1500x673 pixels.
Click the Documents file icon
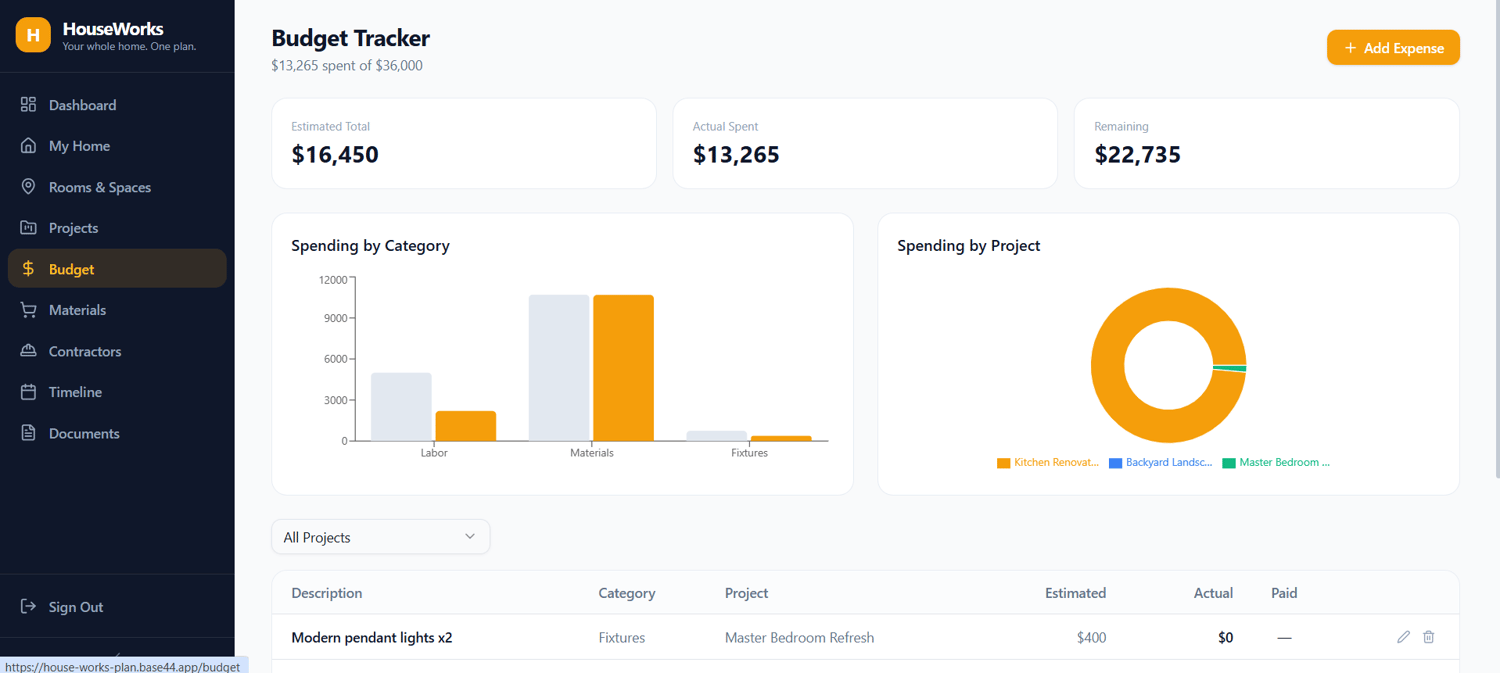point(28,433)
